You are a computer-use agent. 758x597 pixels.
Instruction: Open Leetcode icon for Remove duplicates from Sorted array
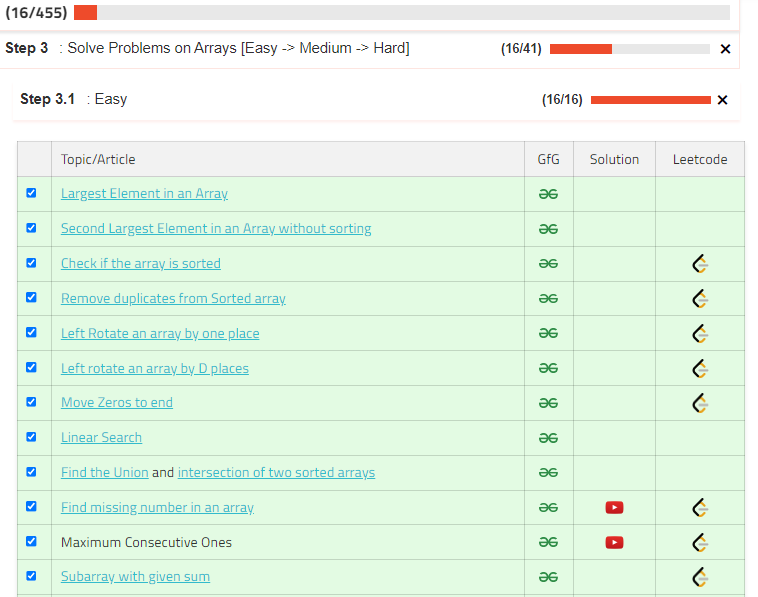(x=700, y=299)
